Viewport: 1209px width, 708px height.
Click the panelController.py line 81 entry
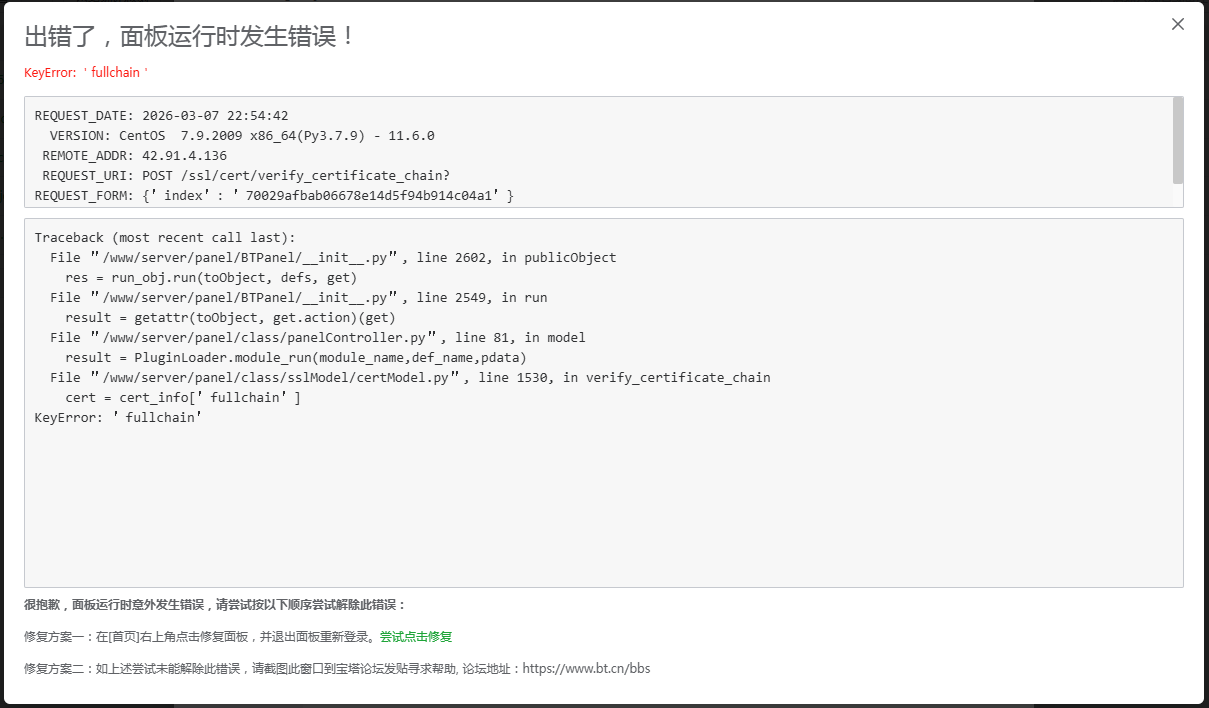pos(318,338)
